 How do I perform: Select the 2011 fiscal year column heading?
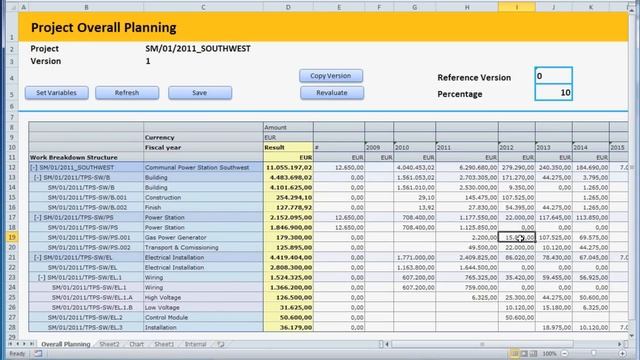467,147
